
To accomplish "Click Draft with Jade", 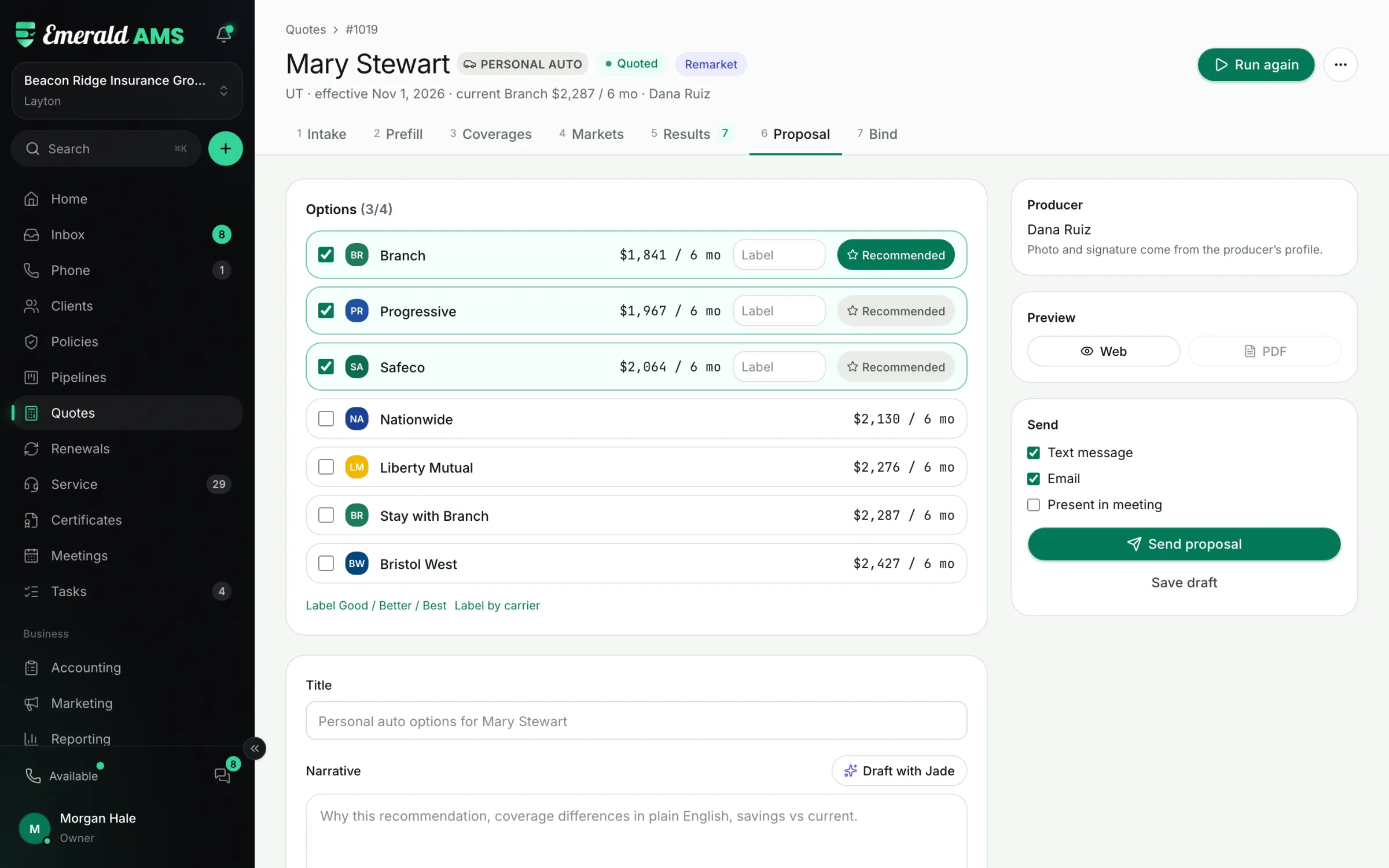I will 899,771.
